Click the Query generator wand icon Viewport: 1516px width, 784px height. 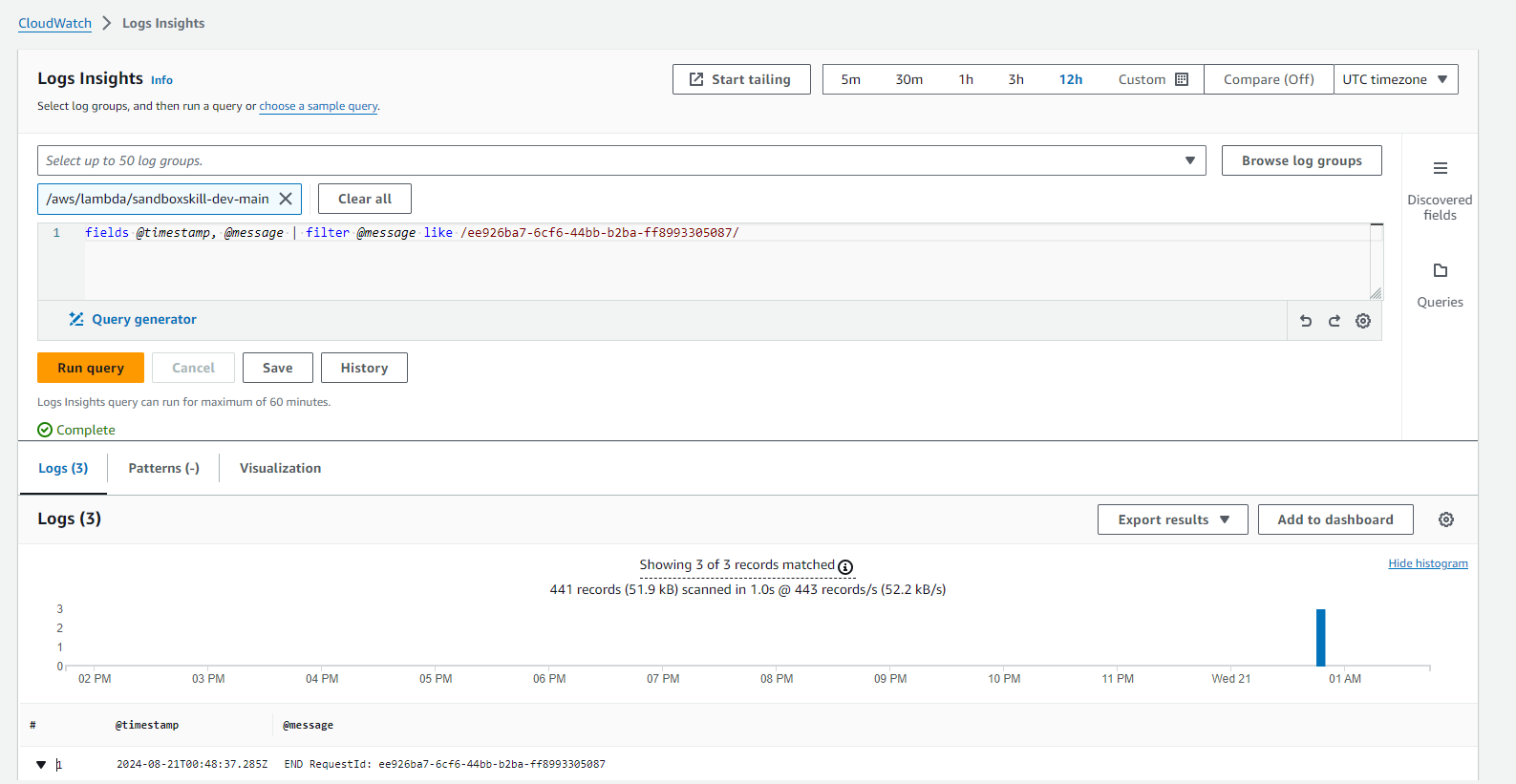76,319
